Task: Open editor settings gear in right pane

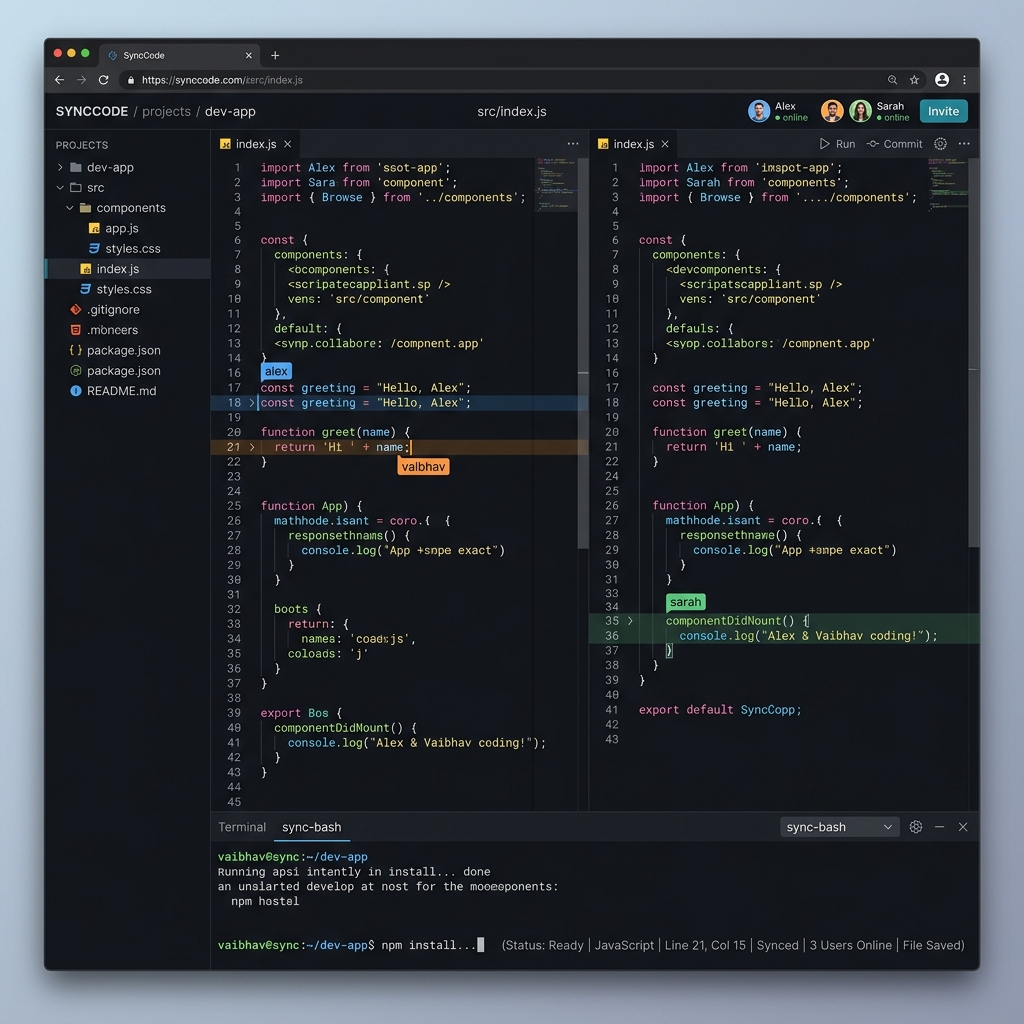Action: pyautogui.click(x=940, y=144)
